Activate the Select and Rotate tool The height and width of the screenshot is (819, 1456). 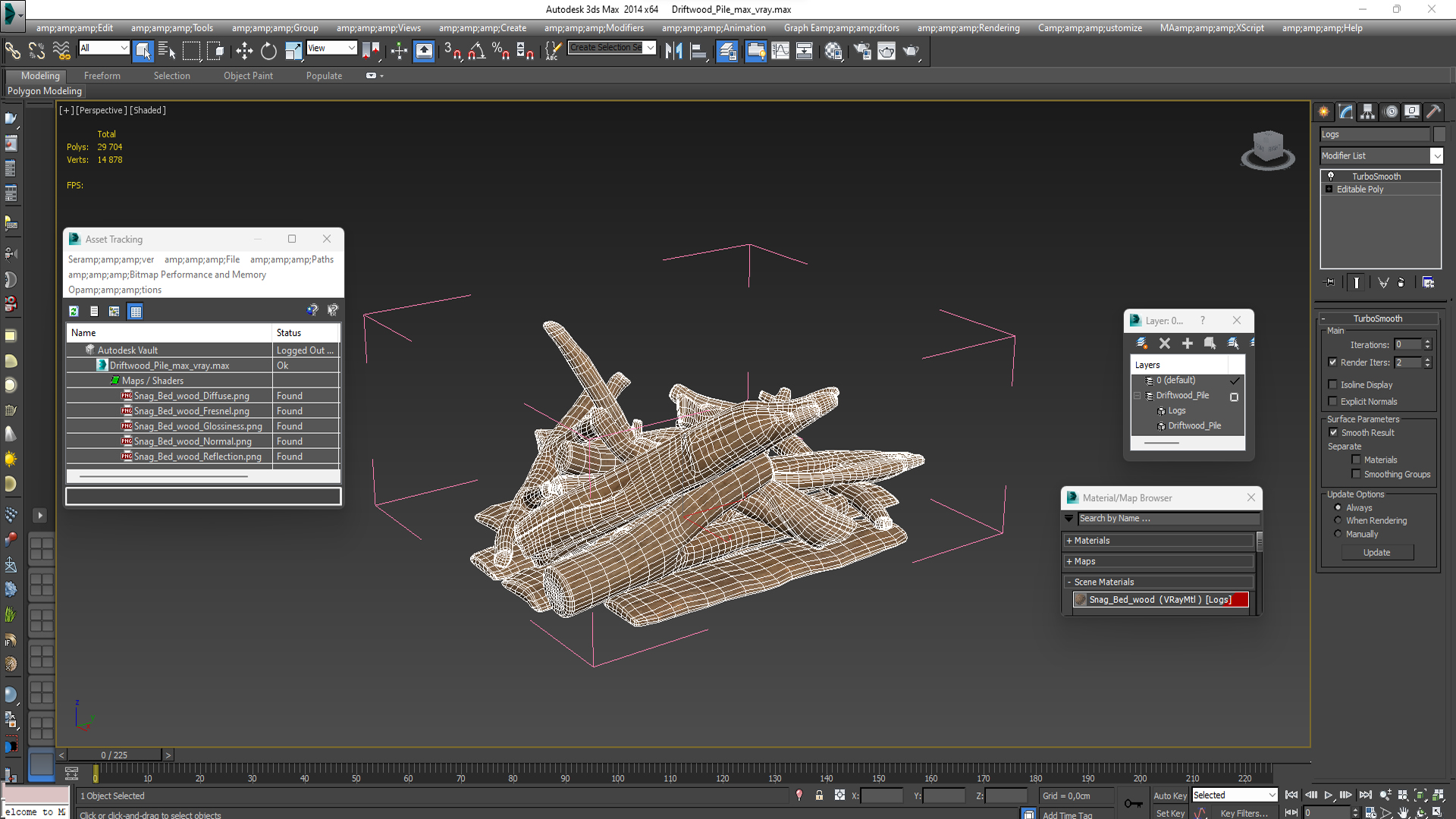point(268,51)
